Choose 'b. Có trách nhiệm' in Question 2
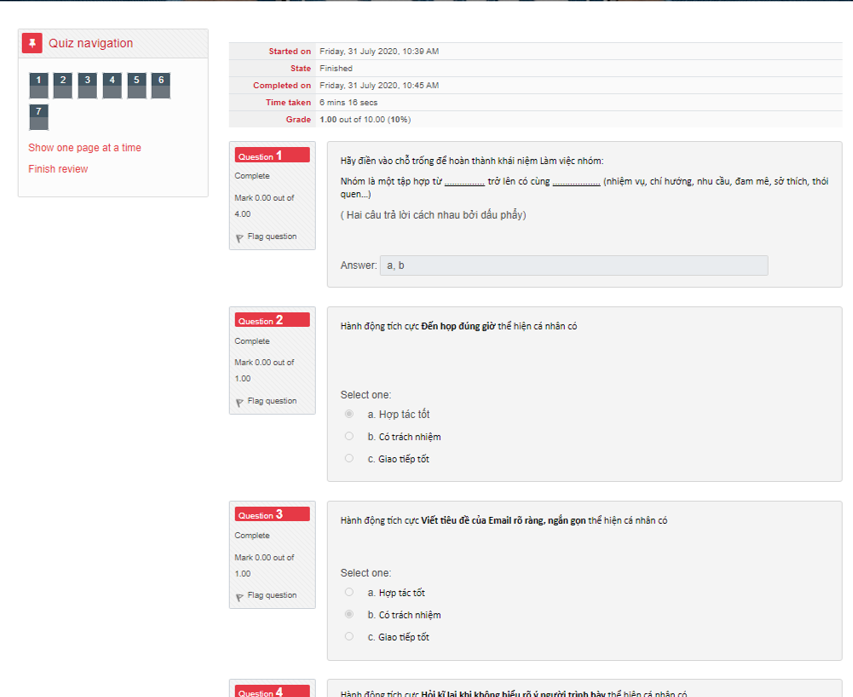853x697 pixels. click(349, 436)
